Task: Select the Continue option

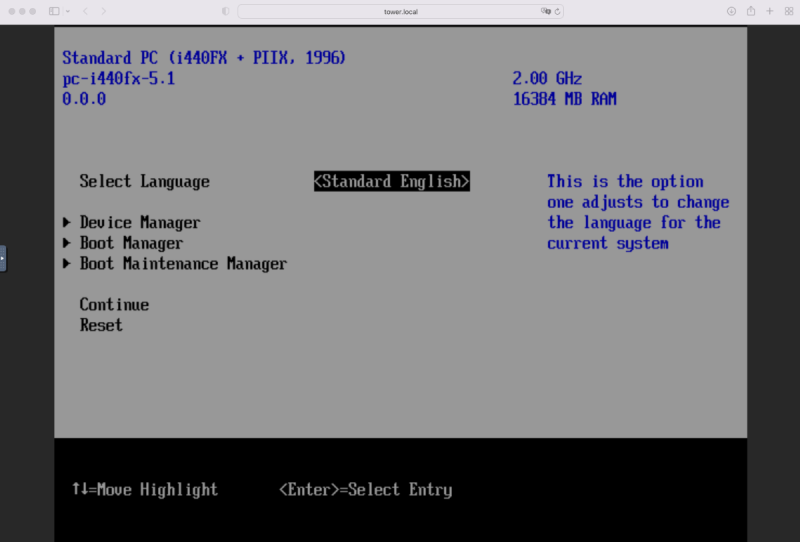Action: coord(114,305)
